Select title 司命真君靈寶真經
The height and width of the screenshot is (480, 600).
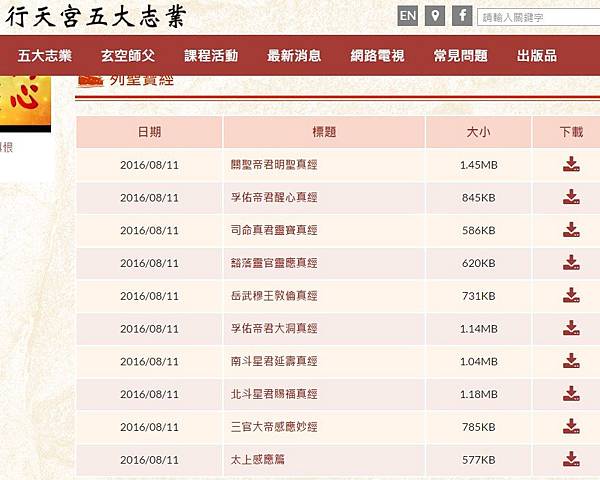coord(274,230)
